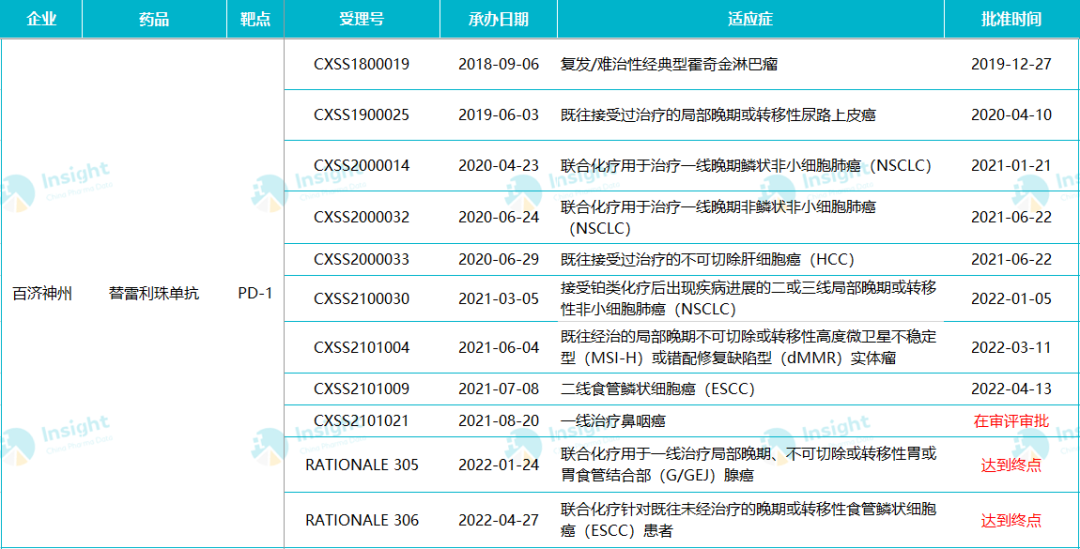
Task: Click the red 在审评审批 status
Action: pyautogui.click(x=1011, y=421)
